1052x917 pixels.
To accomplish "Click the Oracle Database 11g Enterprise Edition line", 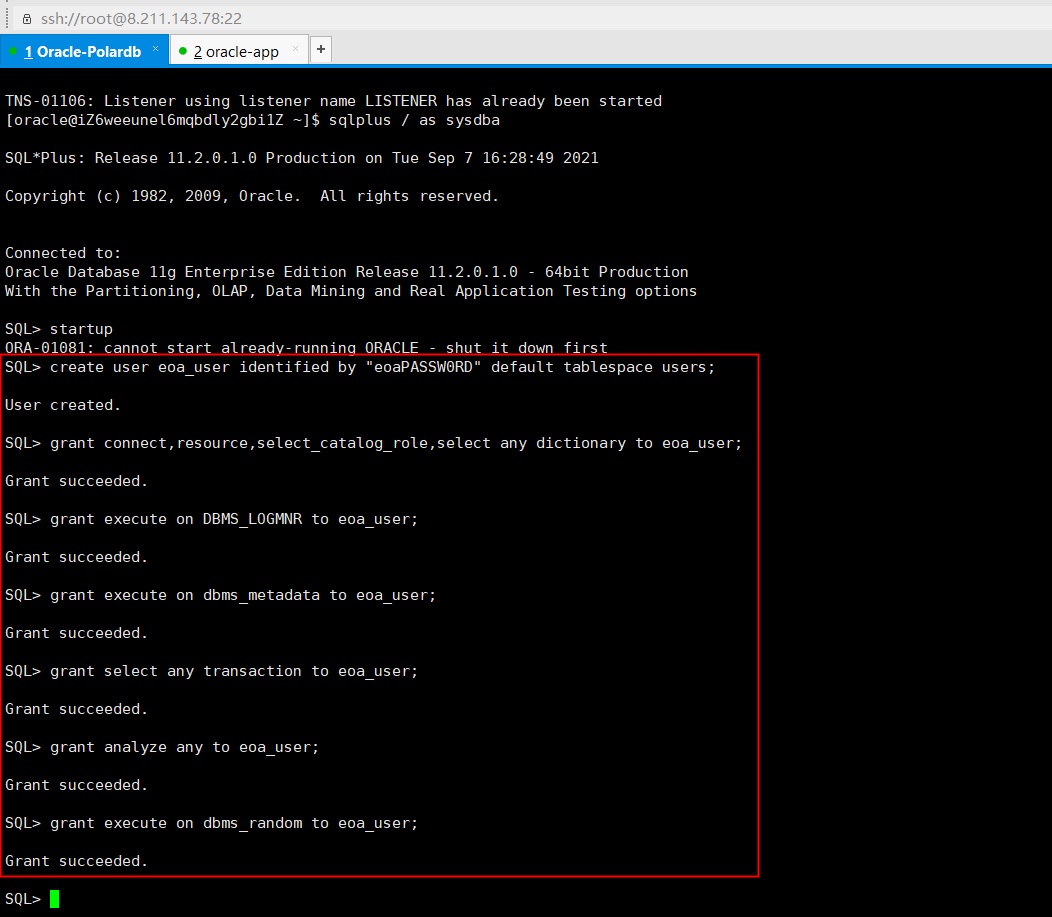I will (x=346, y=272).
